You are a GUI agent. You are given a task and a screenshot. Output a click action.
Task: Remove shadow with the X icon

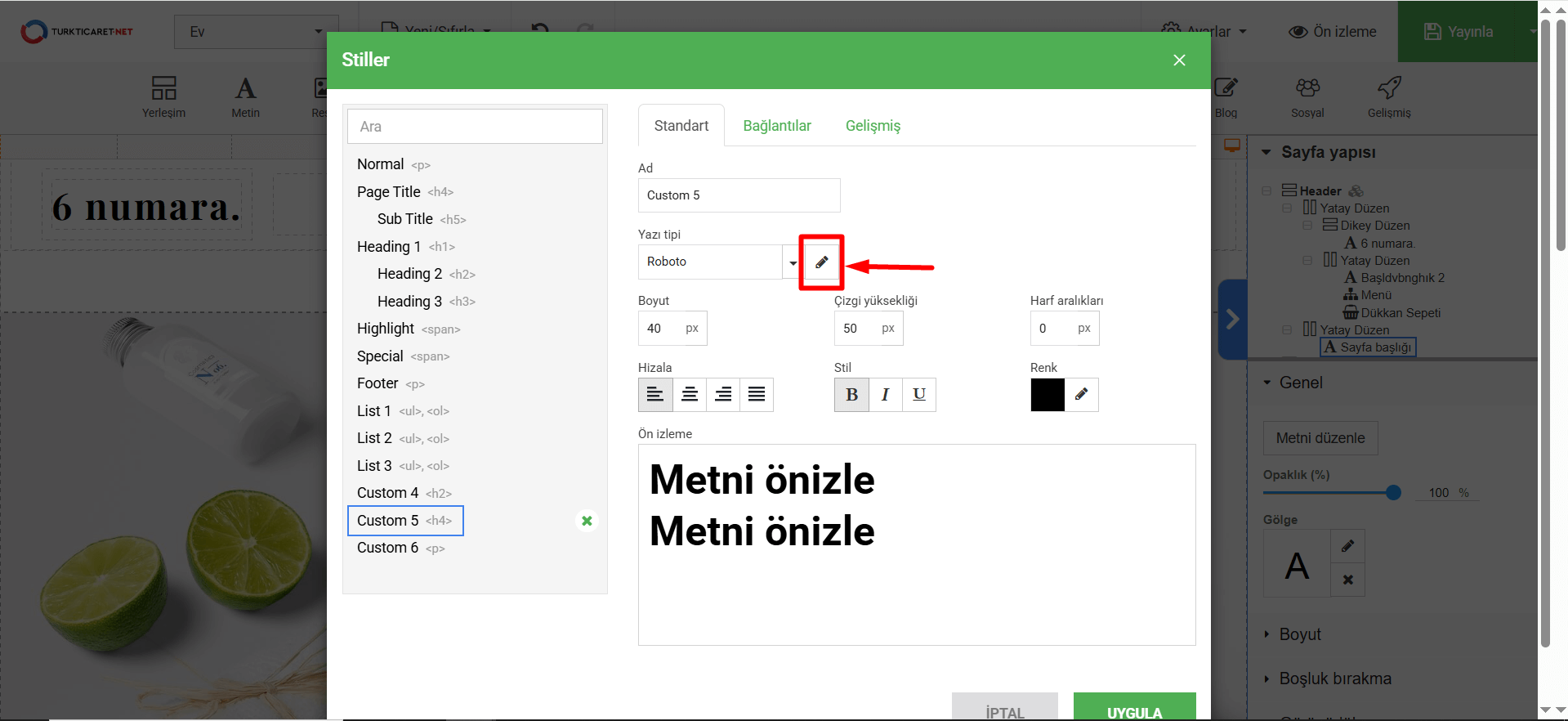(1347, 580)
